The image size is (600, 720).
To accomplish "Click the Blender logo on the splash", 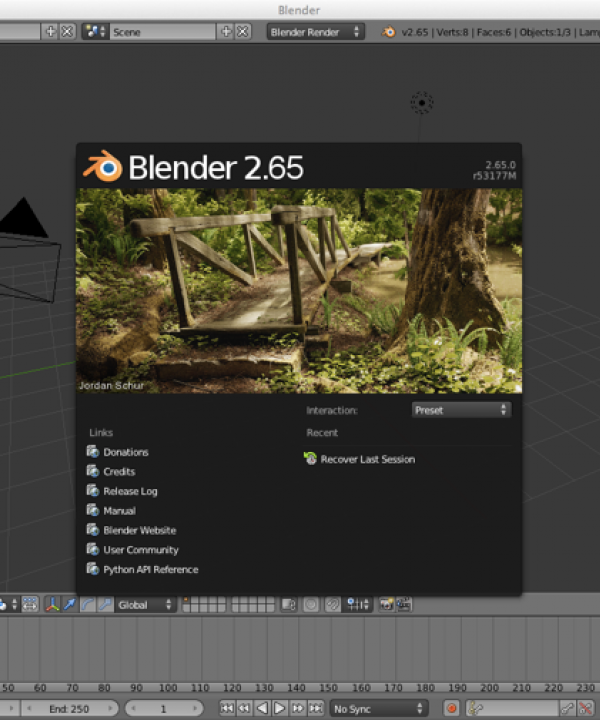I will [x=103, y=166].
